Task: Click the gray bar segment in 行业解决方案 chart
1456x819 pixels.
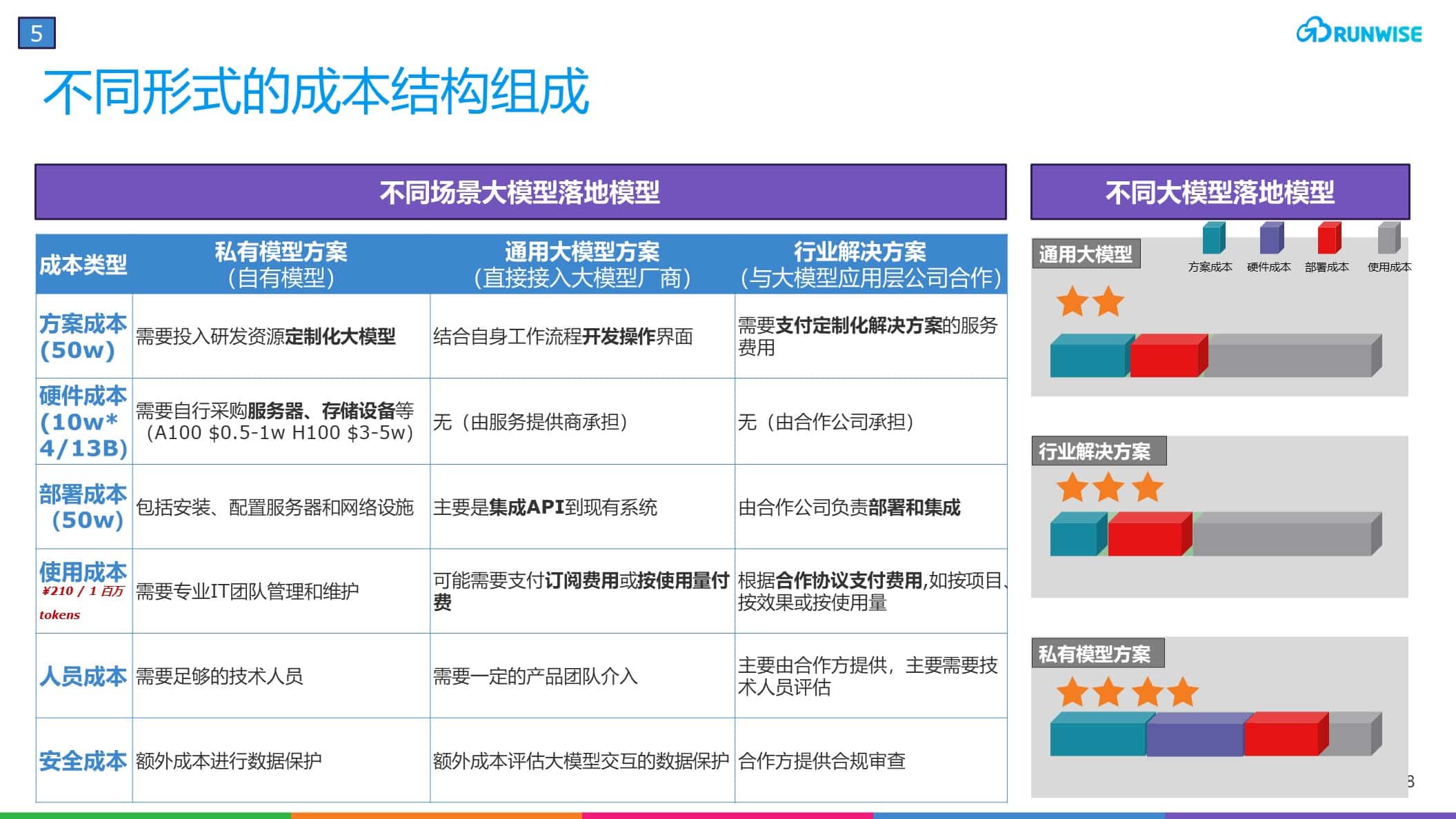Action: click(1286, 534)
